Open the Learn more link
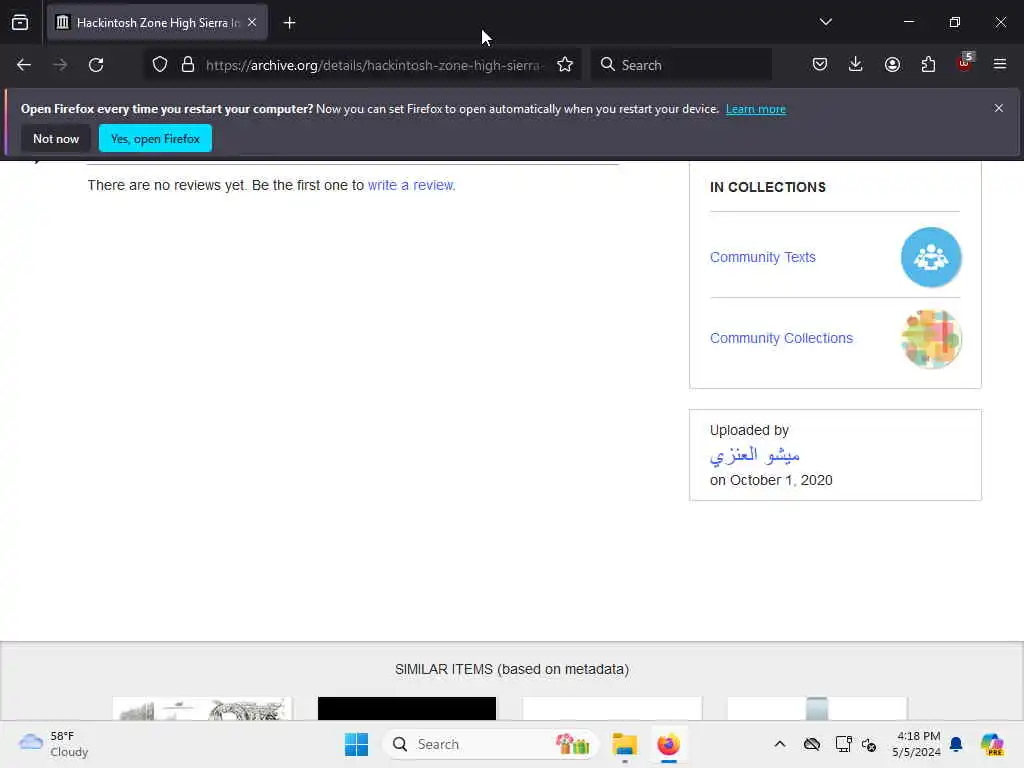This screenshot has height=768, width=1024. pyautogui.click(x=756, y=109)
